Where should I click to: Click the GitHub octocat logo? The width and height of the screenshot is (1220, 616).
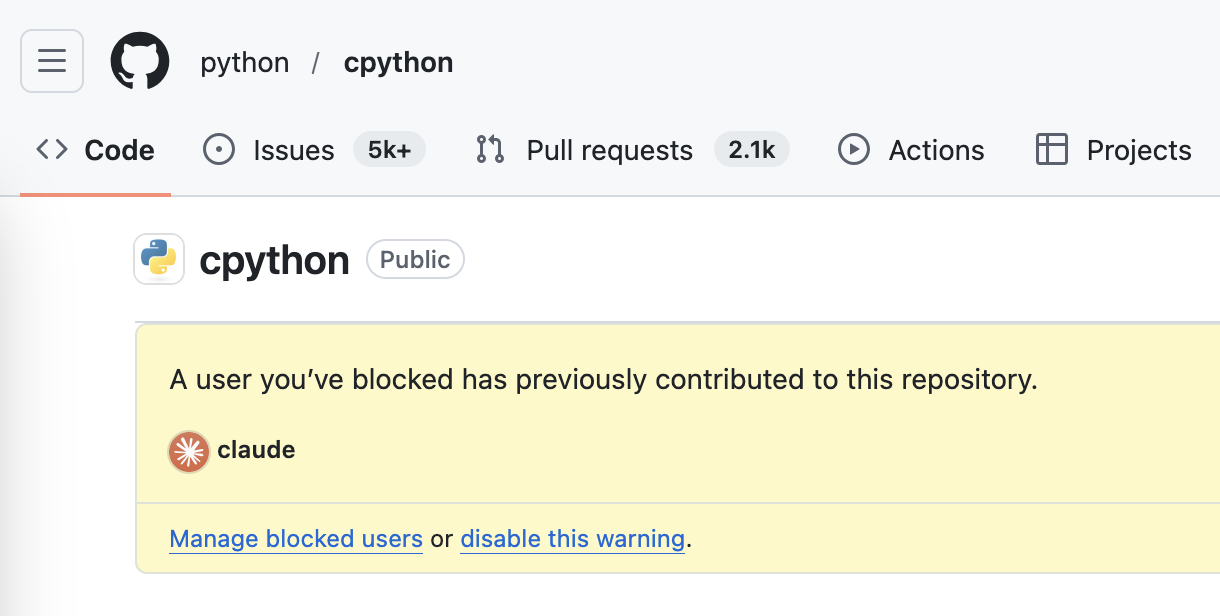point(140,60)
